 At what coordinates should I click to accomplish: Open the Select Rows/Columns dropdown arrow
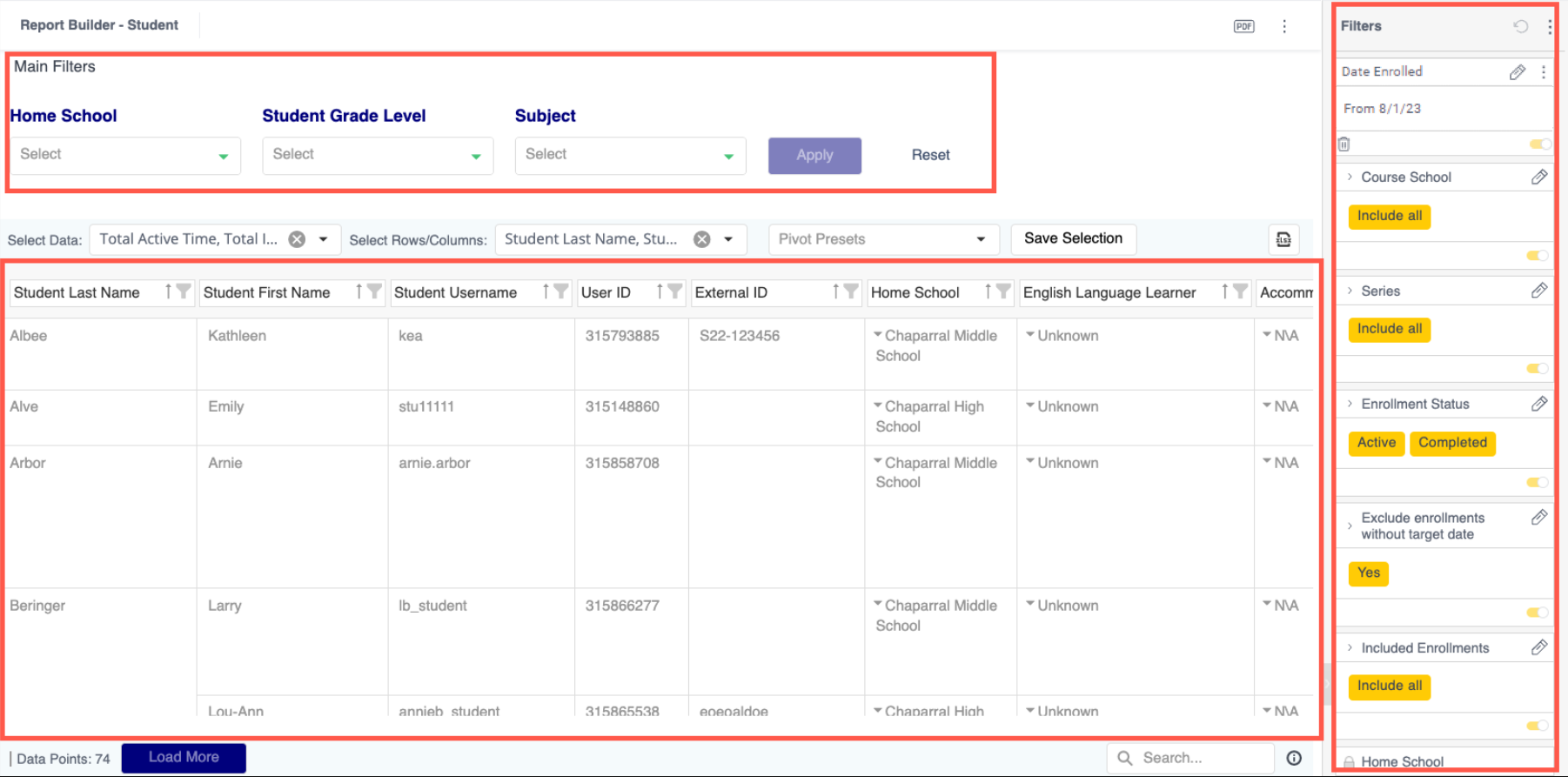[728, 239]
